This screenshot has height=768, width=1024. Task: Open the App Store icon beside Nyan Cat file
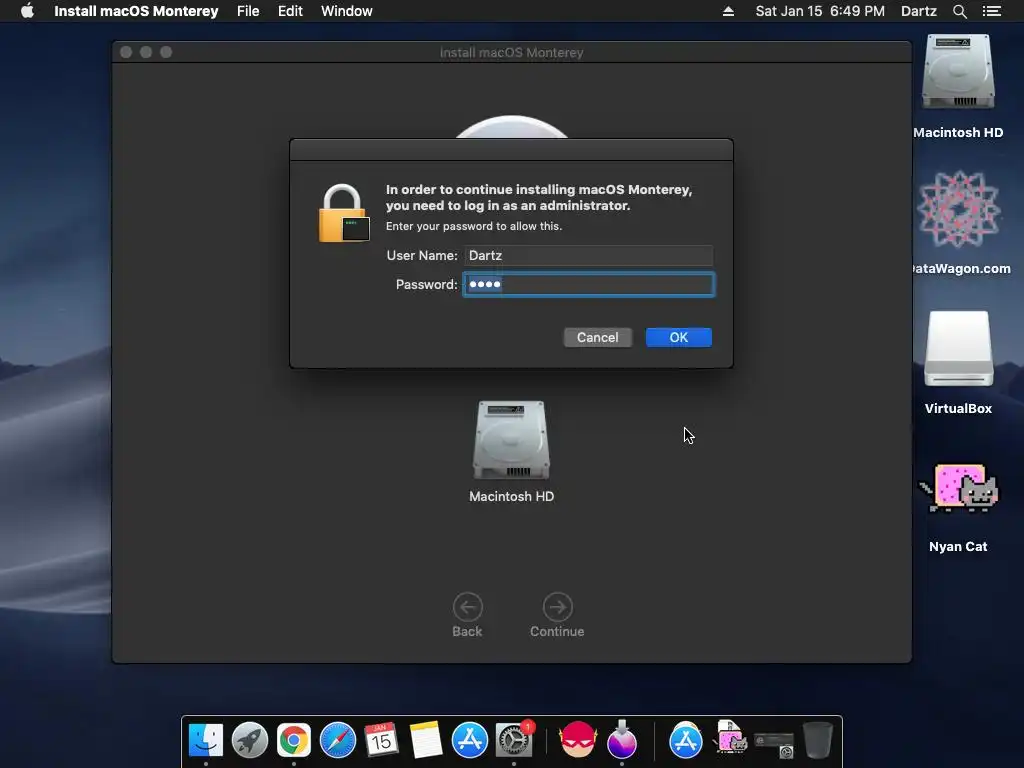(685, 741)
